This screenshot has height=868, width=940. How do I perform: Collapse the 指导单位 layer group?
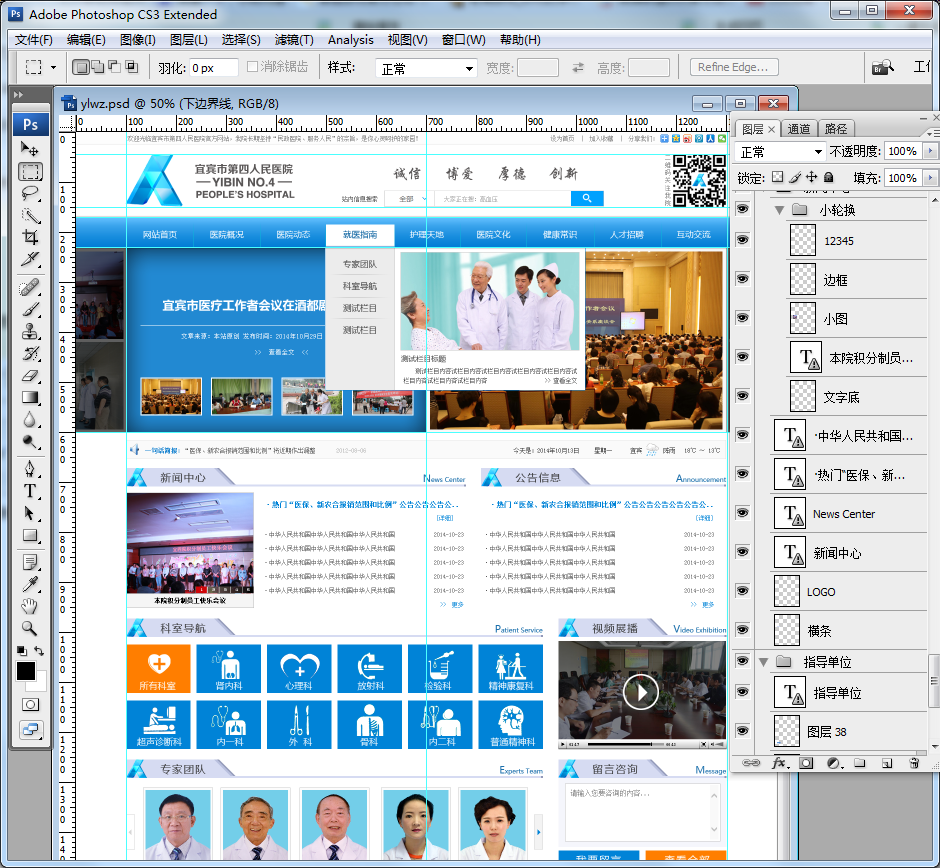764,662
